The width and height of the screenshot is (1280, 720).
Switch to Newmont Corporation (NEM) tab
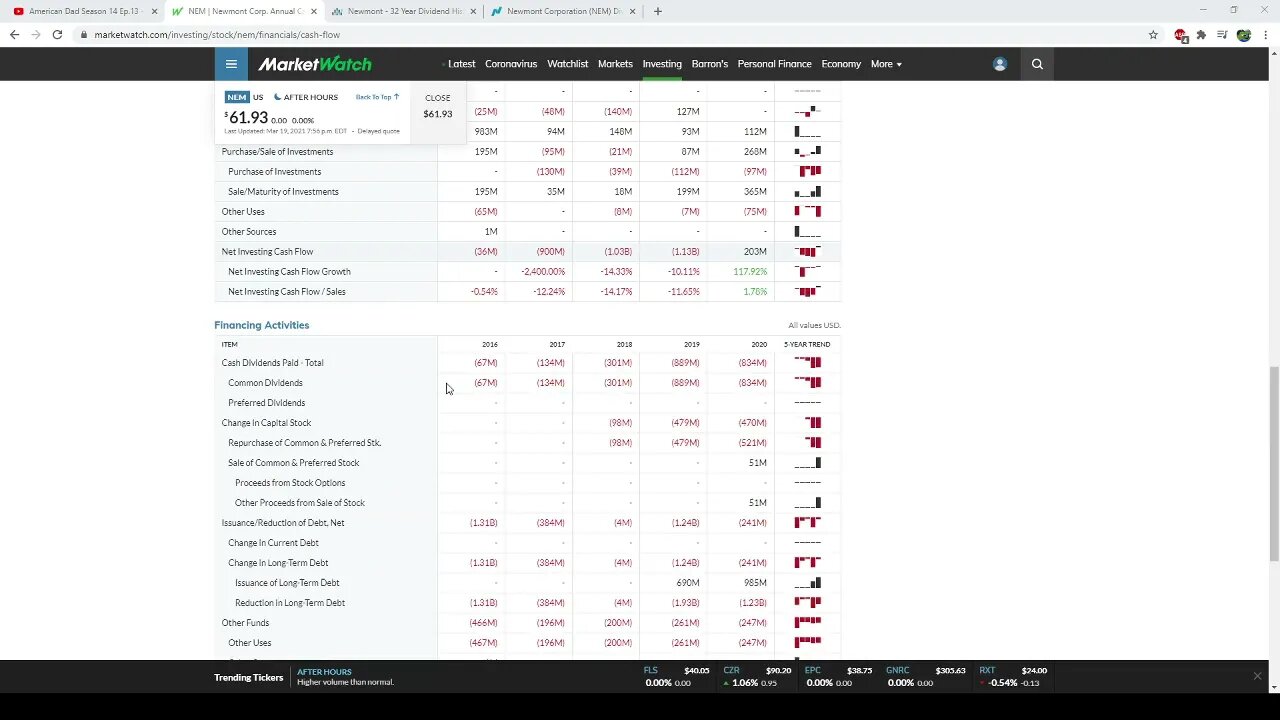coord(564,11)
